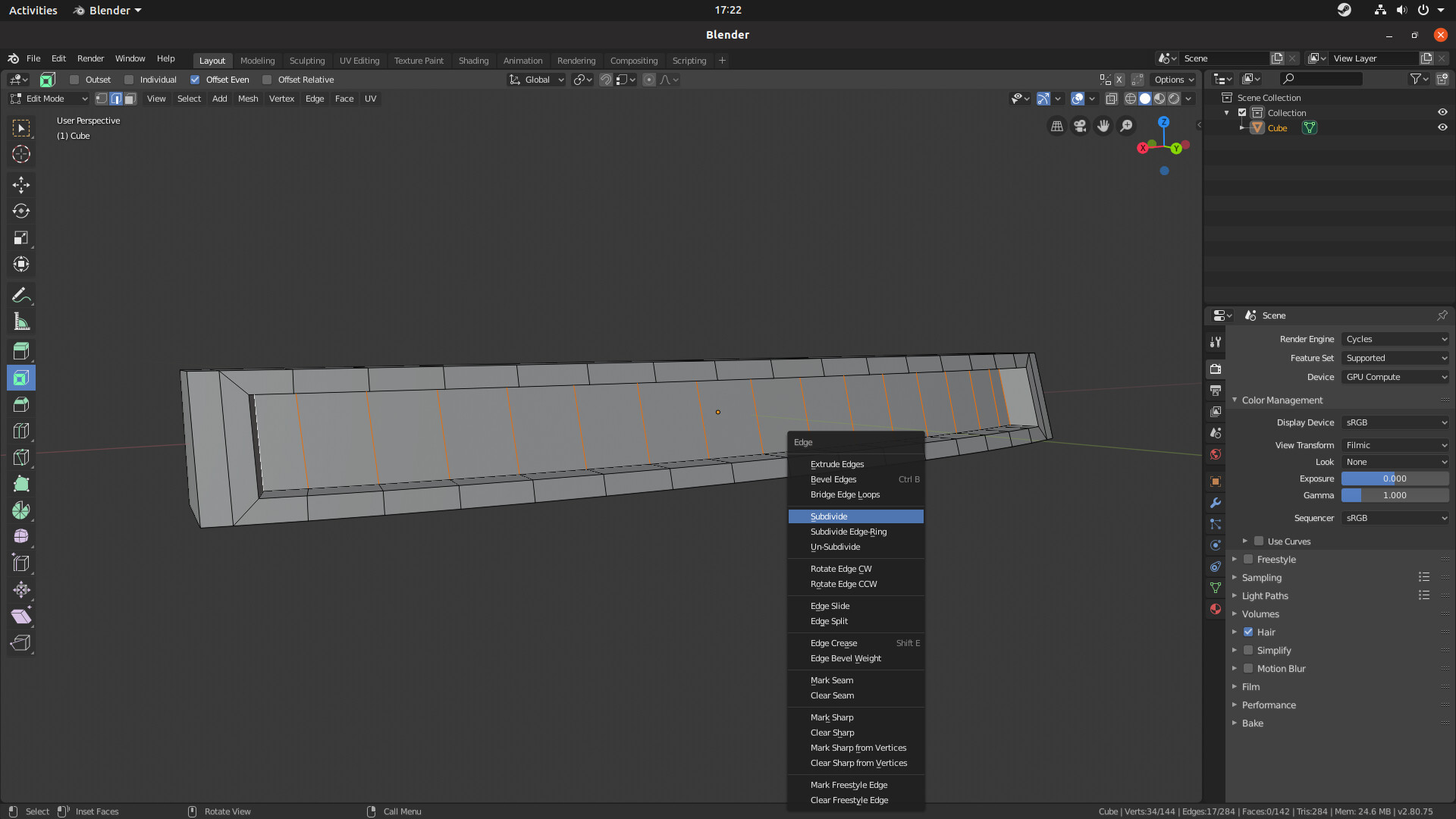Switch to orthographic/perspective grid icon
The height and width of the screenshot is (819, 1456).
1056,126
